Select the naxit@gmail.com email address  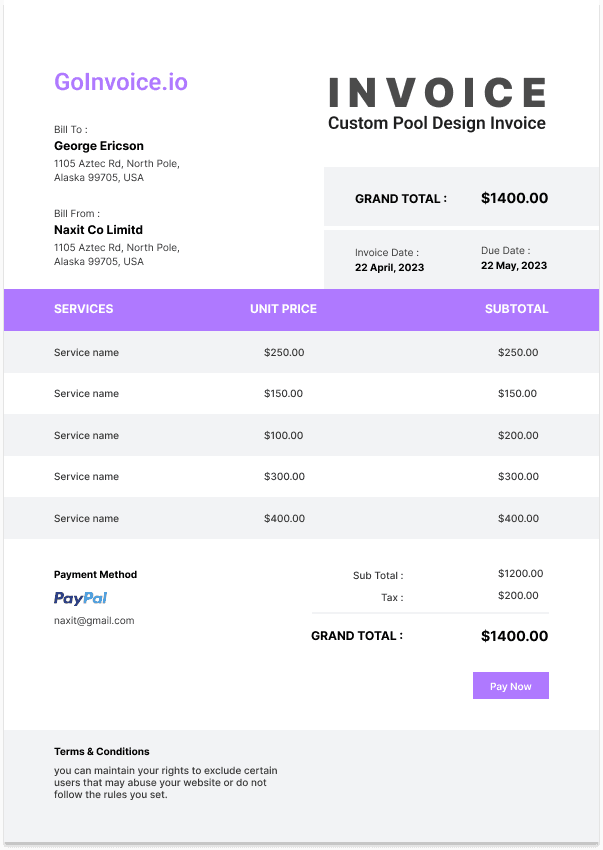click(x=94, y=621)
